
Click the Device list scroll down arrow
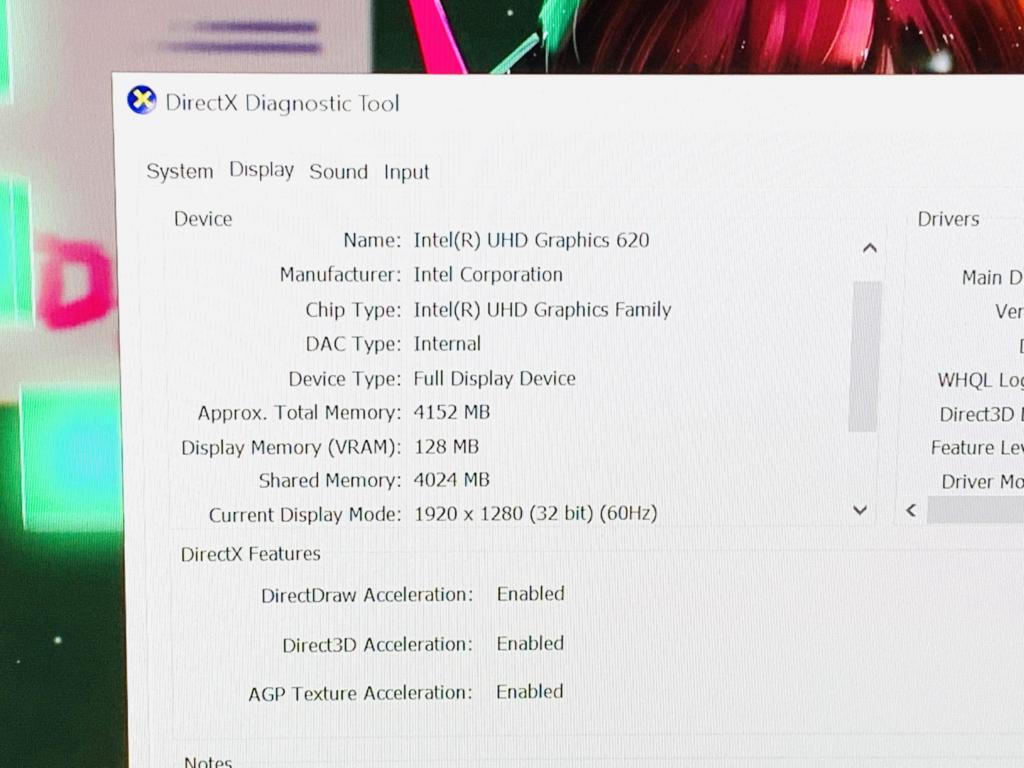click(x=860, y=511)
